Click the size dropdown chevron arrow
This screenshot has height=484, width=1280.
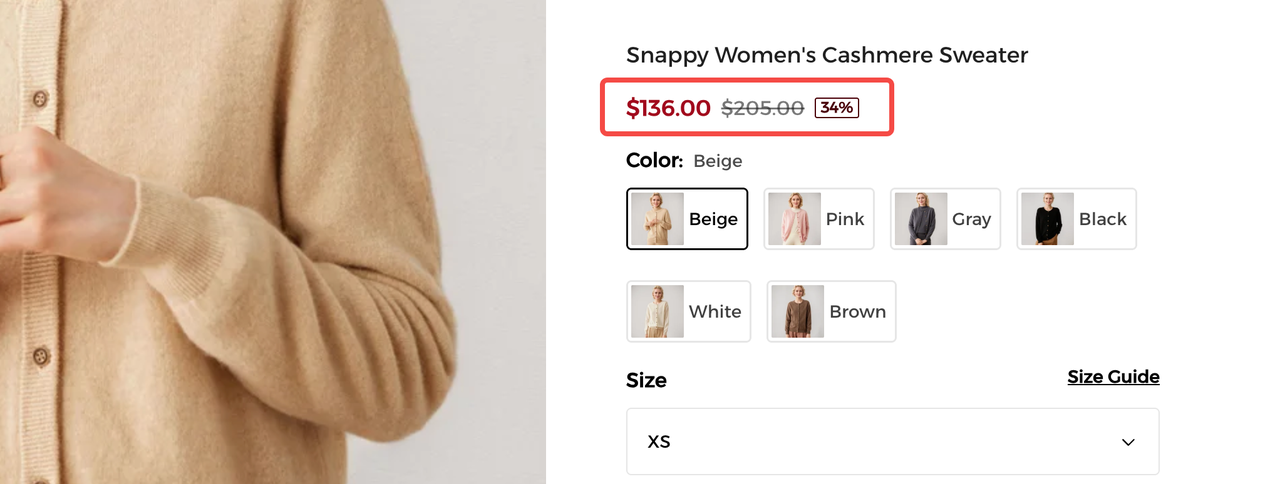tap(1128, 442)
